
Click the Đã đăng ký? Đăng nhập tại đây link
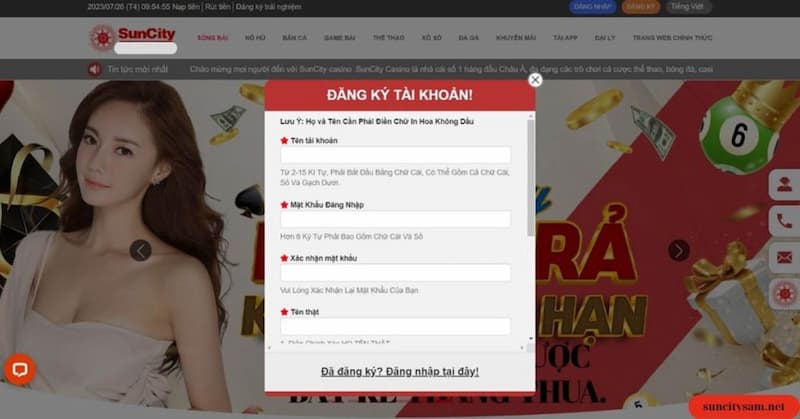399,372
